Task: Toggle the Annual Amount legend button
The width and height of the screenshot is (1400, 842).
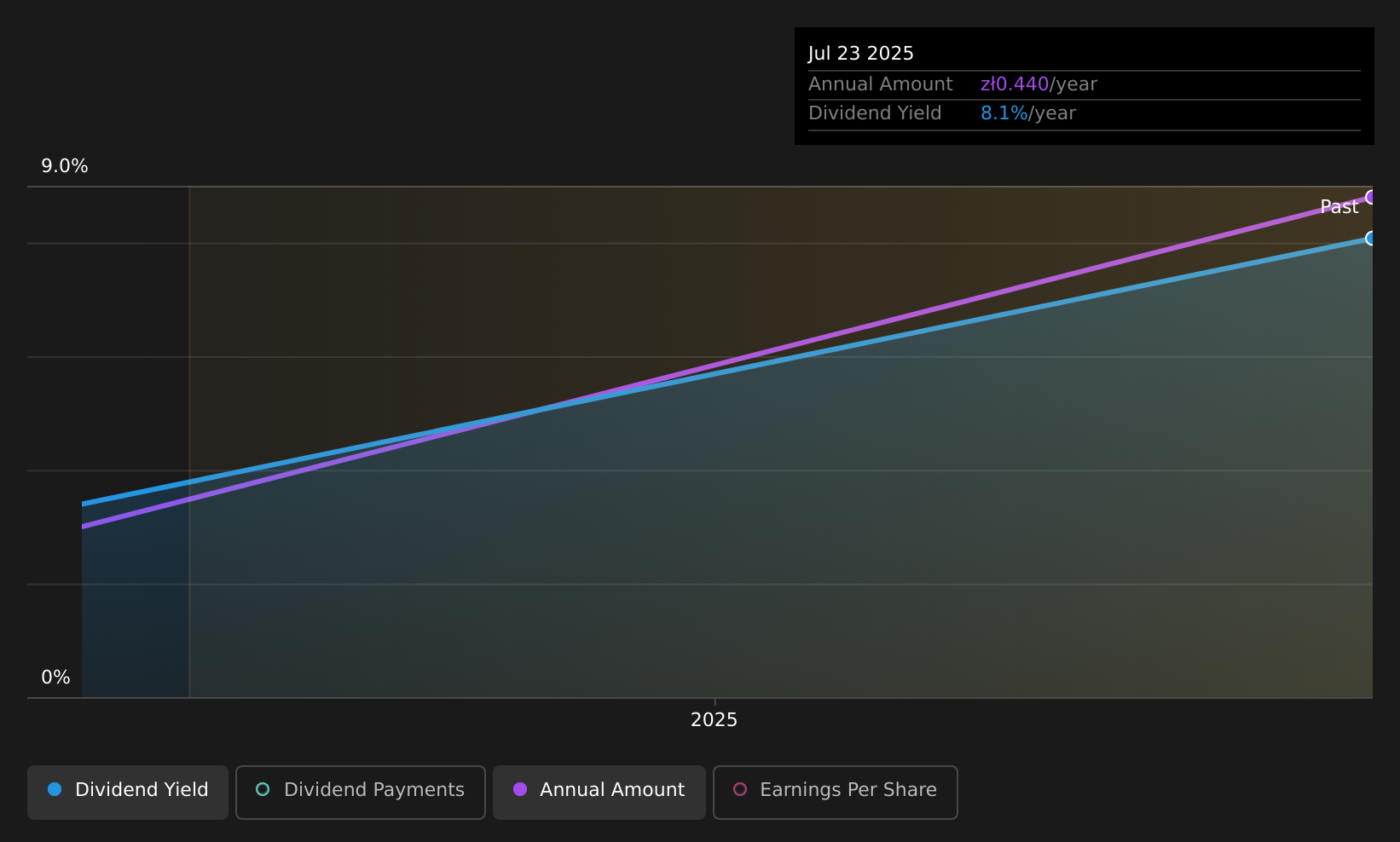Action: pyautogui.click(x=599, y=792)
